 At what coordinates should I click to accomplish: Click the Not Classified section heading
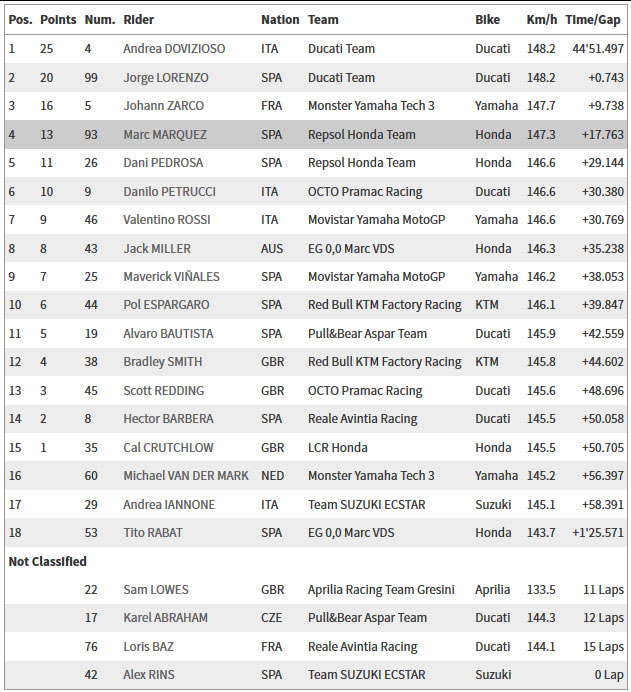pos(48,561)
